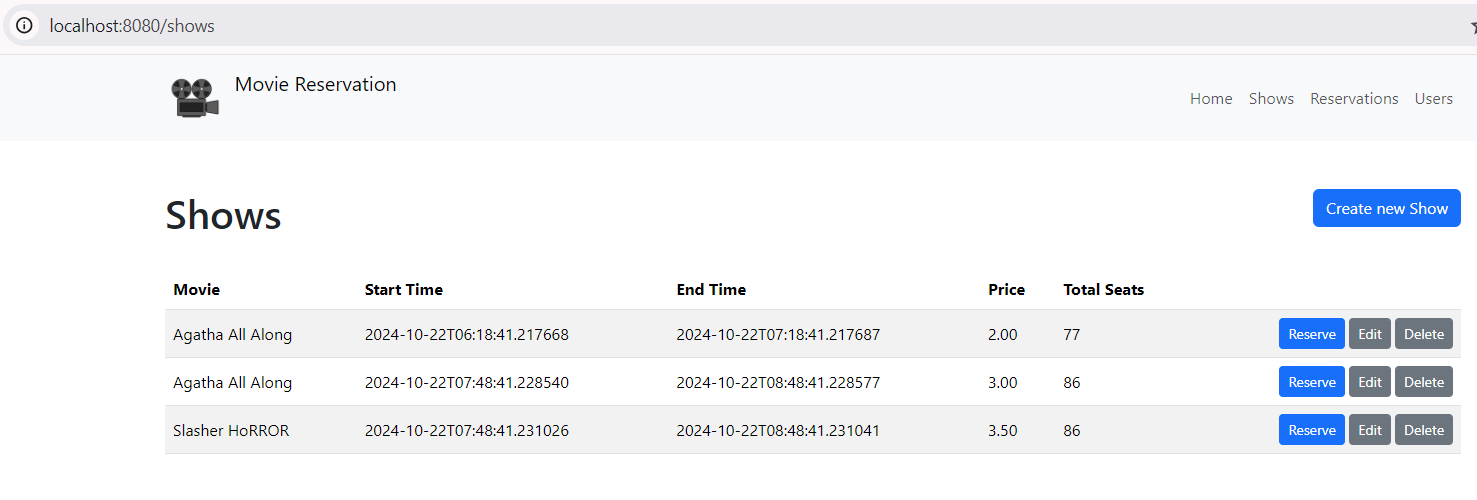Edit the Slasher HoRROR show
The width and height of the screenshot is (1477, 500).
click(1369, 430)
